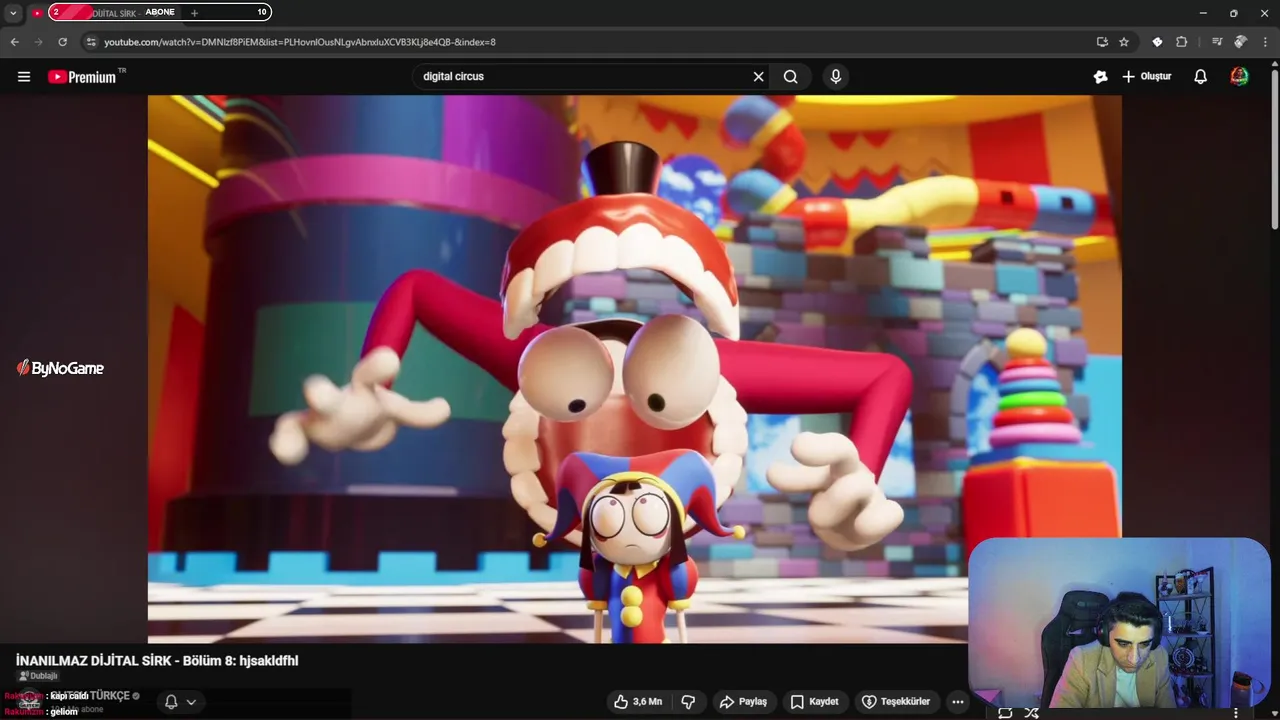Image resolution: width=1280 pixels, height=720 pixels.
Task: Install app icon in address bar
Action: point(1102,42)
